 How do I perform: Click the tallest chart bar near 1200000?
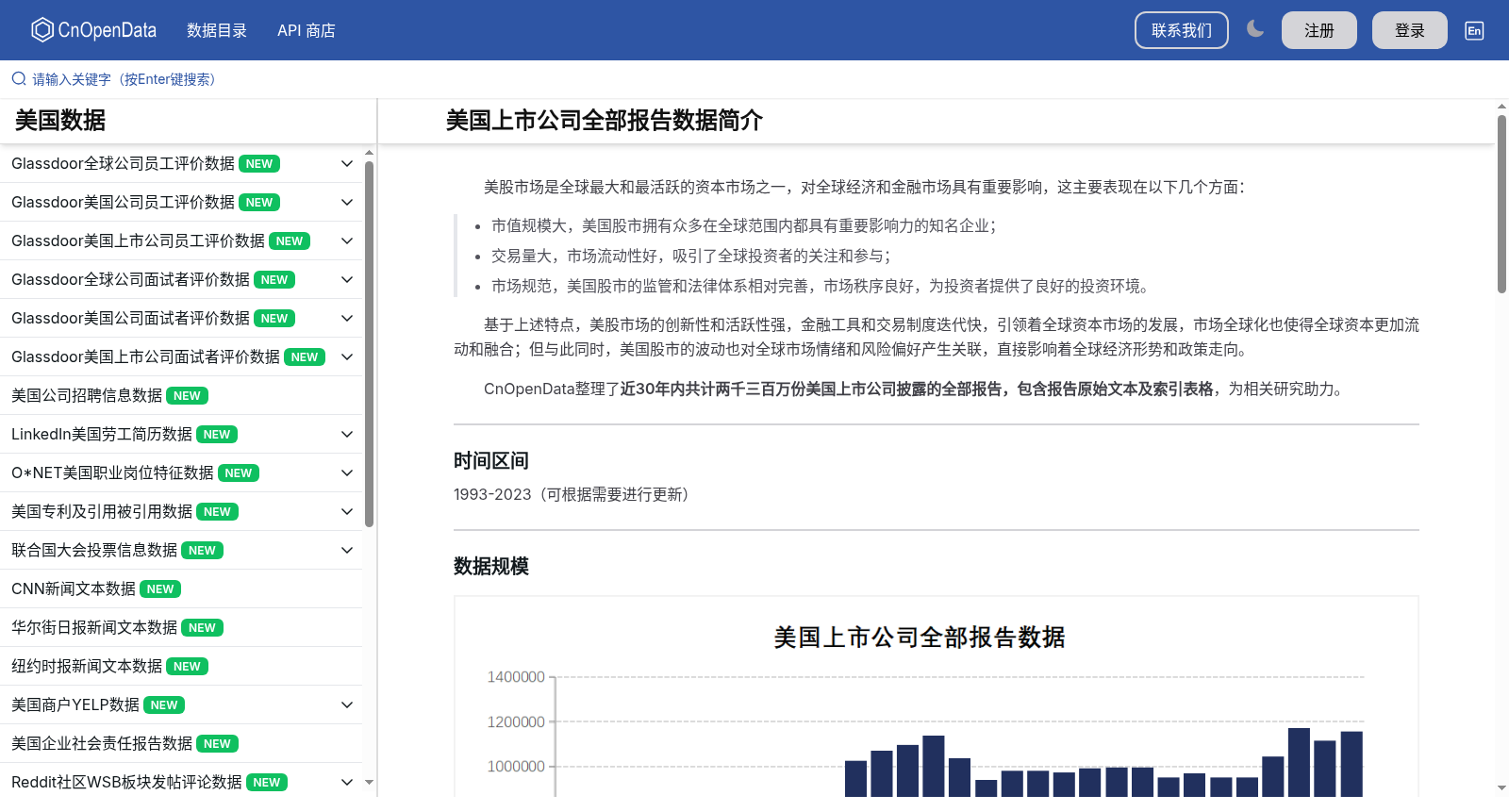pos(1299,762)
